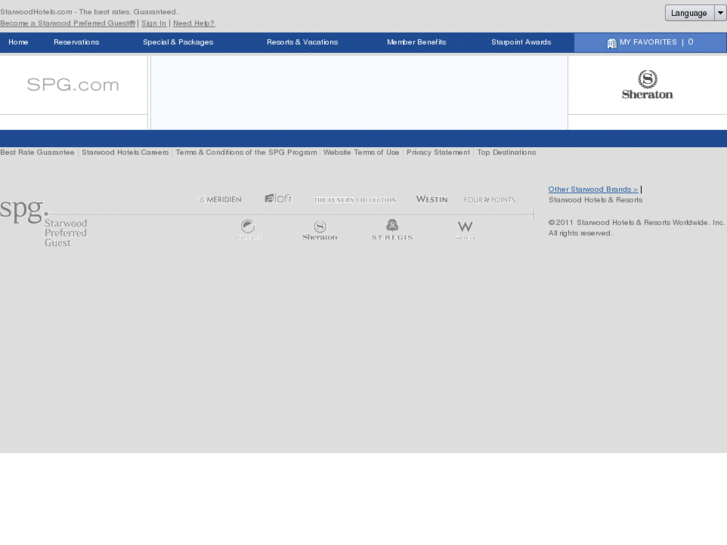
Task: Open the Member Benefits menu
Action: click(x=416, y=42)
